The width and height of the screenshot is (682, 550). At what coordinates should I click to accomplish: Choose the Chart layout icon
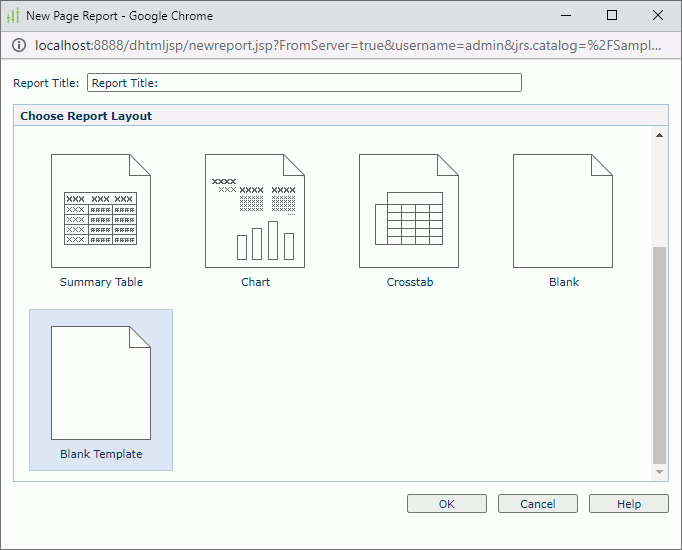click(255, 211)
